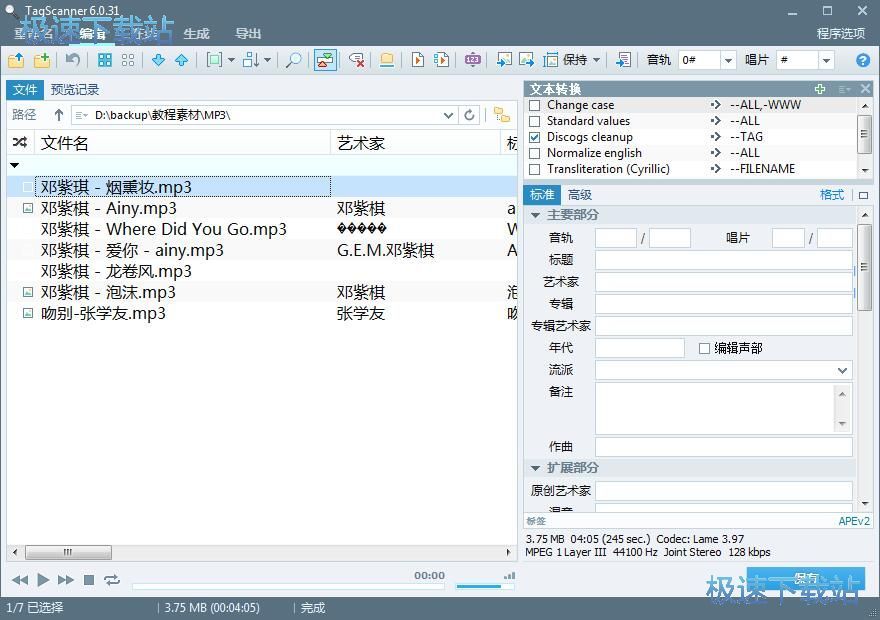The image size is (880, 620).
Task: Open the search magnifier tool
Action: point(292,60)
